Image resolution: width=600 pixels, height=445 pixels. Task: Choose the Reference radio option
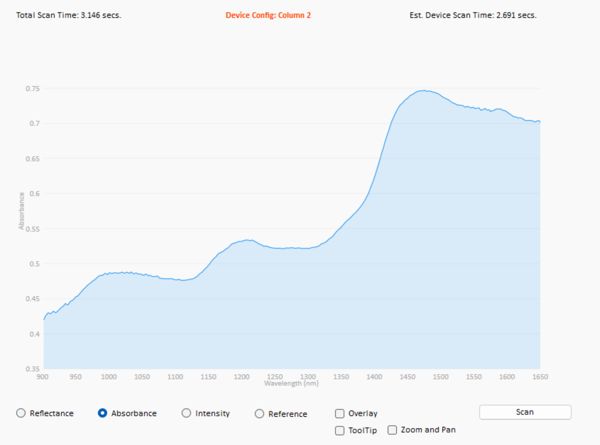tap(260, 413)
